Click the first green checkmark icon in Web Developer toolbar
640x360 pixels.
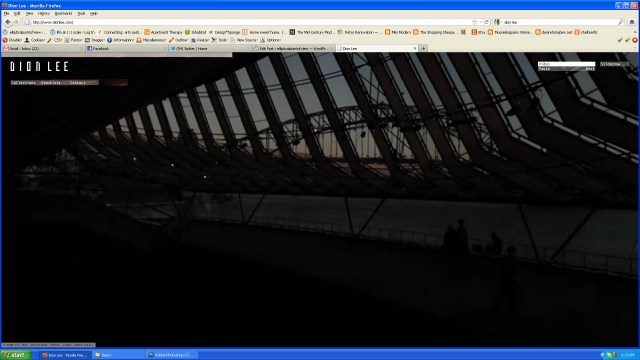620,40
